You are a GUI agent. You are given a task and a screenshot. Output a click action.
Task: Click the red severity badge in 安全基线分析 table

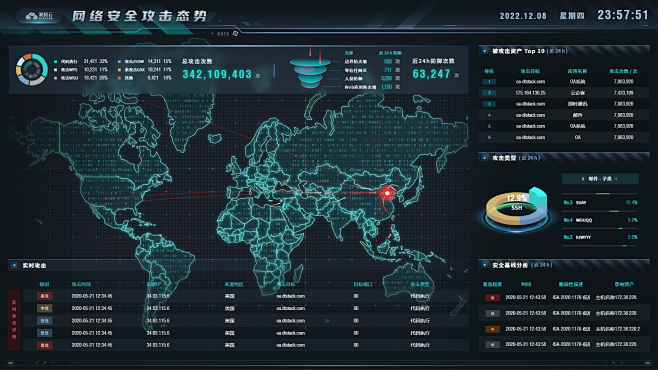[x=492, y=297]
